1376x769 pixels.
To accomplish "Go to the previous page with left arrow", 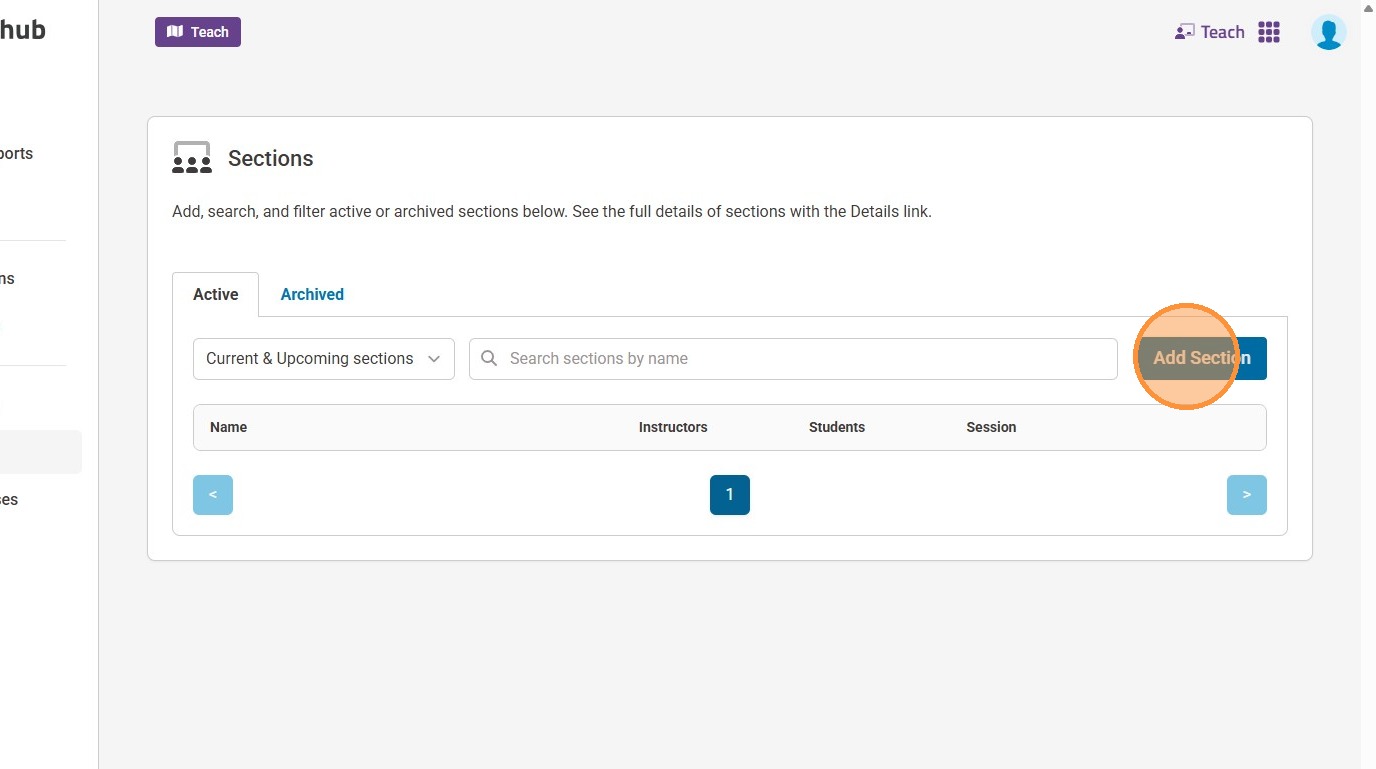I will [x=213, y=495].
